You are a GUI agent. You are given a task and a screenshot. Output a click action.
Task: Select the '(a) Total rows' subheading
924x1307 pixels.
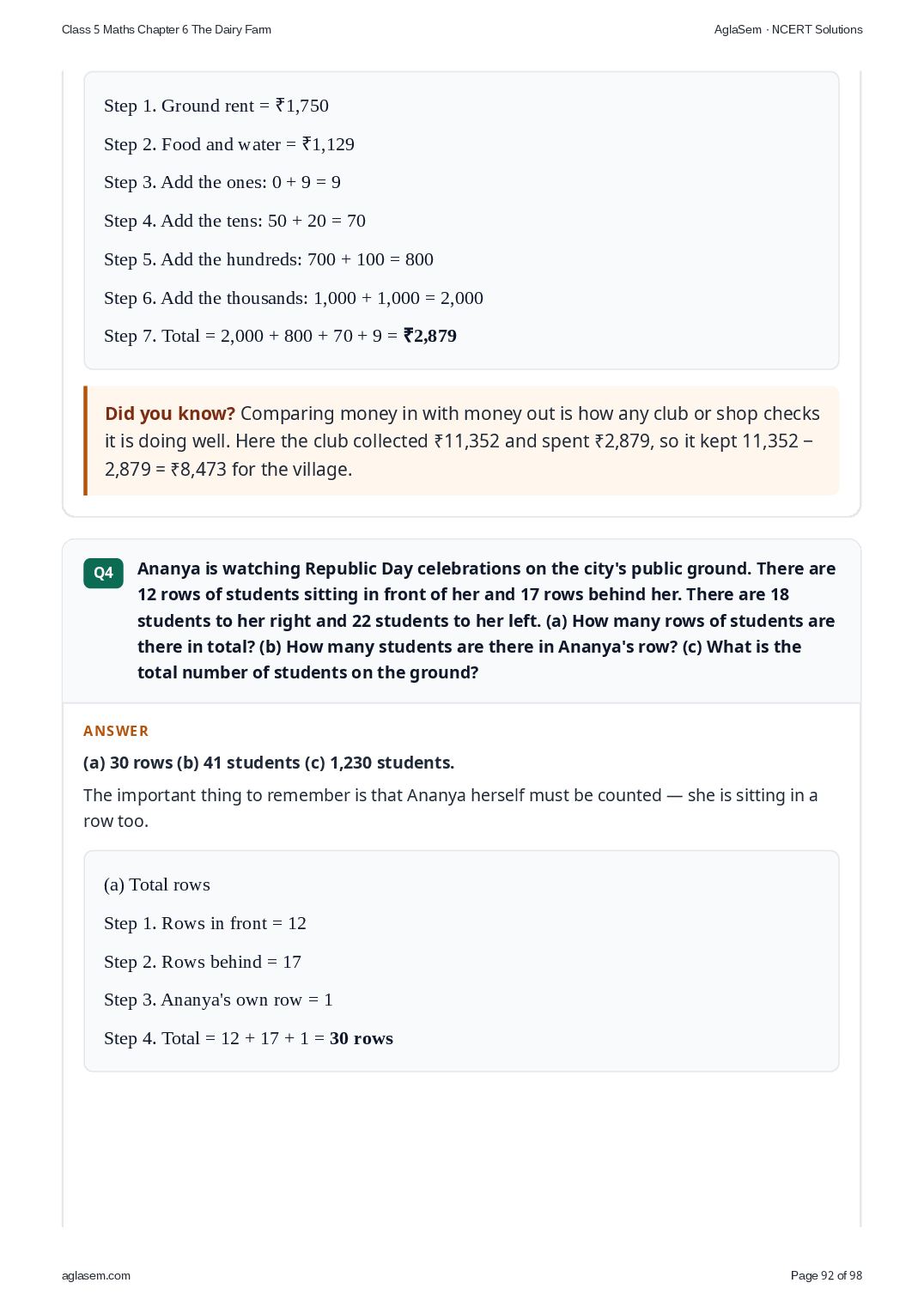point(157,885)
